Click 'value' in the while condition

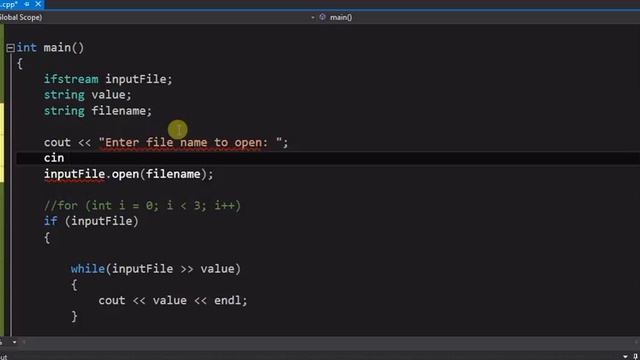pos(218,269)
